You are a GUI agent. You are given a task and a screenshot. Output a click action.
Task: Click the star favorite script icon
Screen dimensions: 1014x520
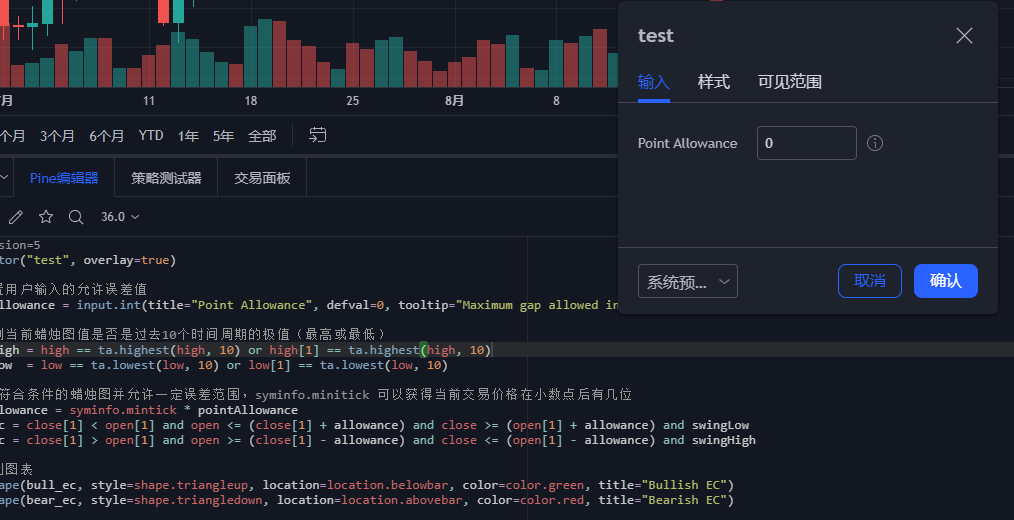point(46,217)
